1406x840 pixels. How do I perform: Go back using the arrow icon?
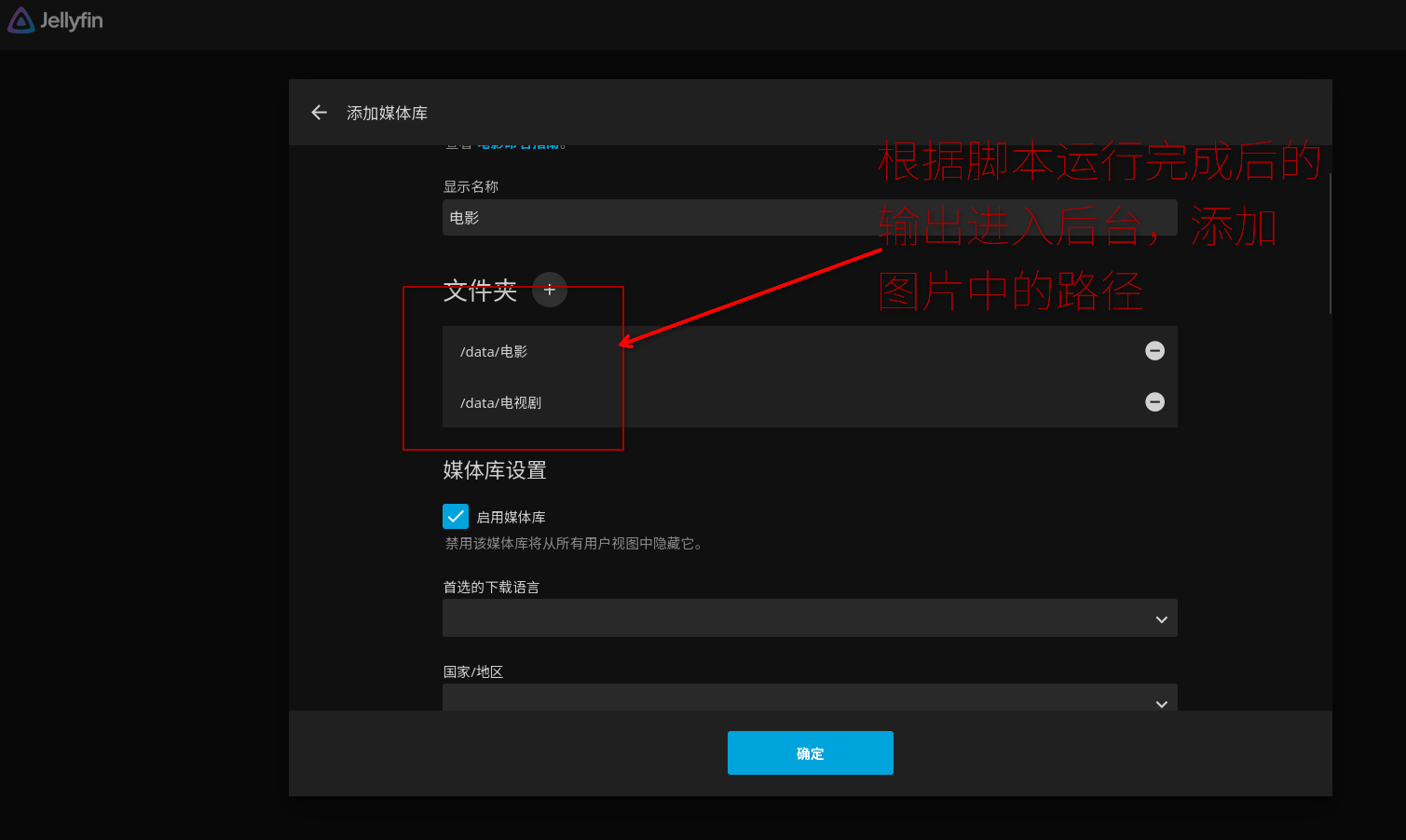(x=320, y=113)
